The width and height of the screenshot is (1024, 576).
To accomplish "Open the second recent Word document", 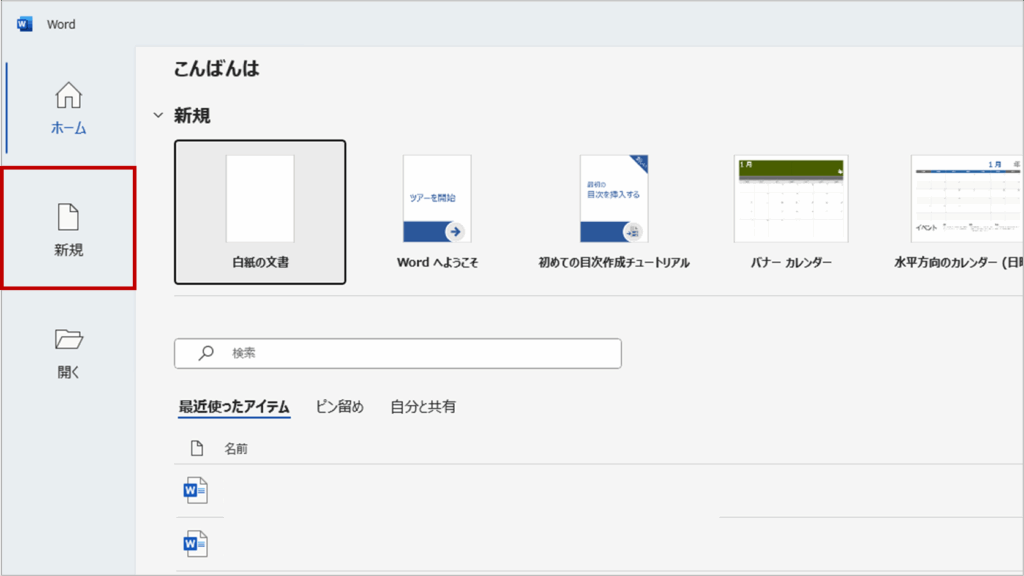I will pyautogui.click(x=195, y=544).
